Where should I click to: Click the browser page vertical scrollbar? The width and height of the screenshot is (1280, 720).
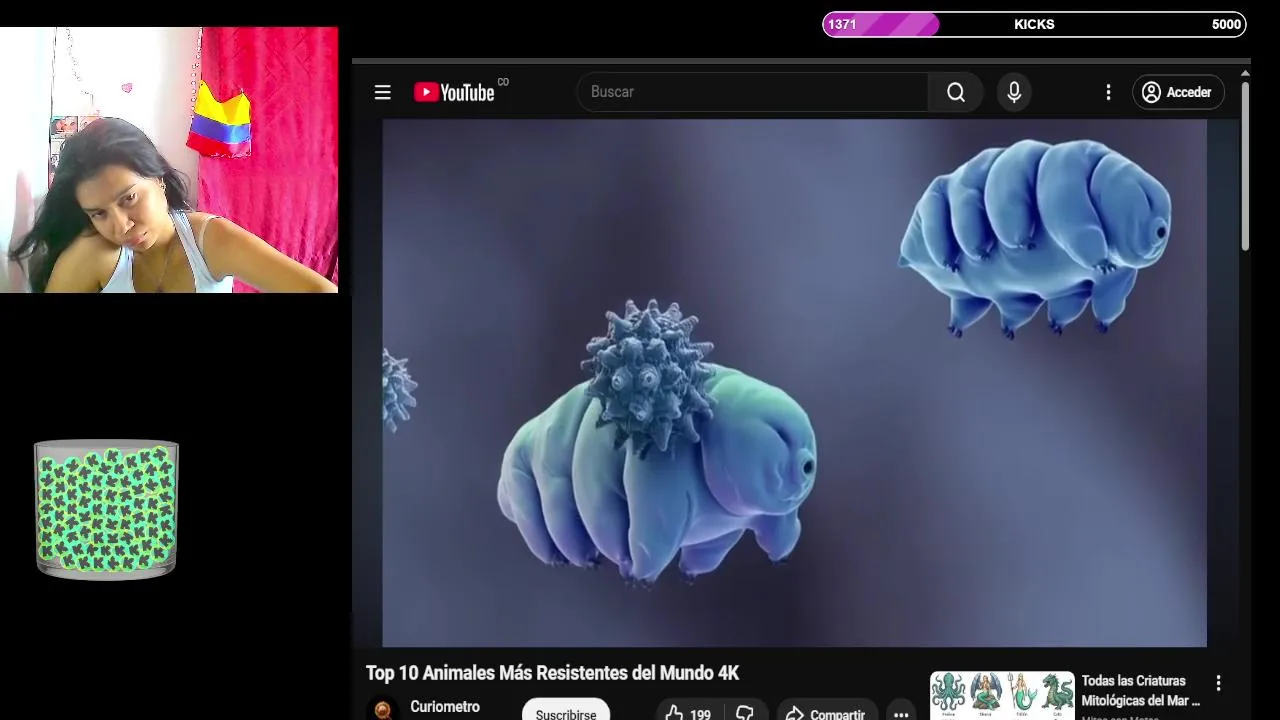click(1245, 165)
